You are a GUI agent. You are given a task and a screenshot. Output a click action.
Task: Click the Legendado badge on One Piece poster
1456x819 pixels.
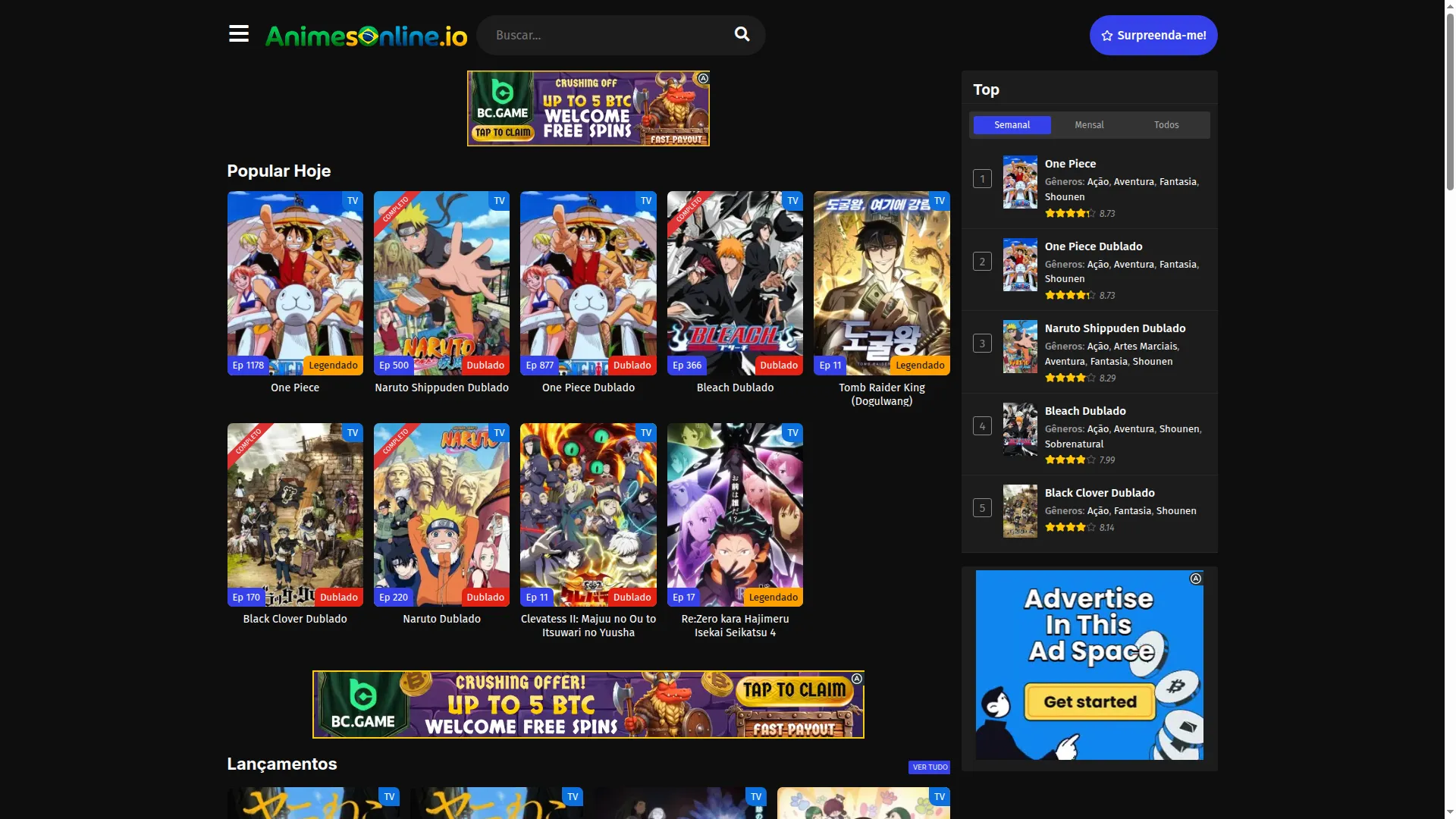333,366
